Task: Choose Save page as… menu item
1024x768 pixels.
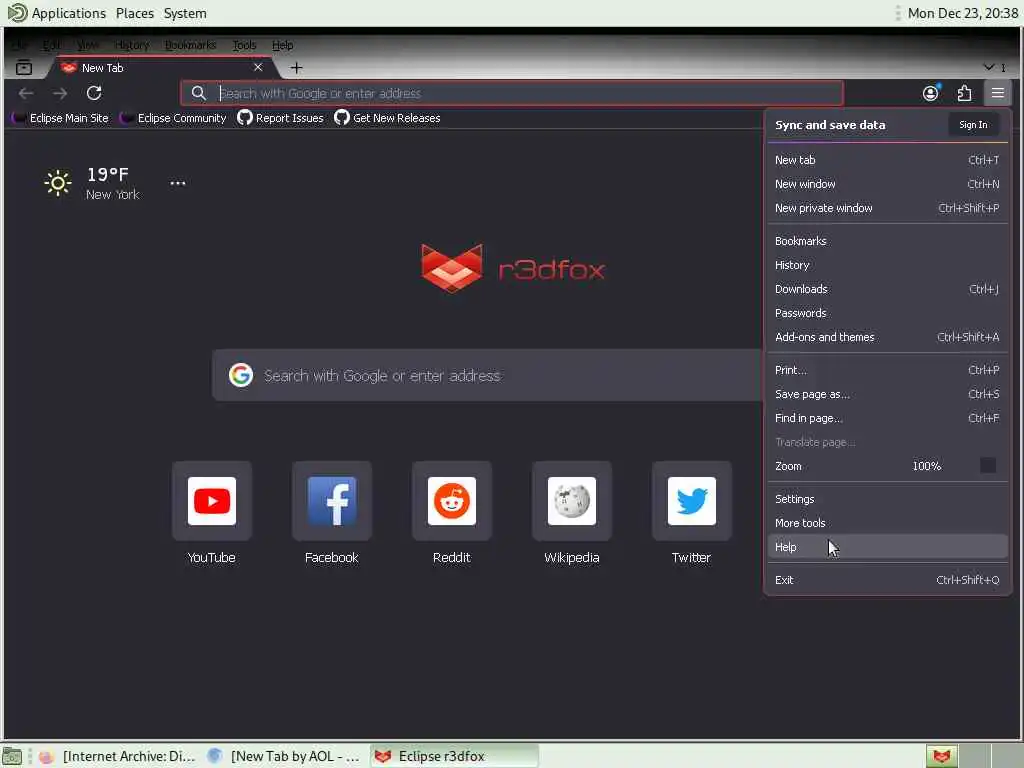Action: (887, 394)
